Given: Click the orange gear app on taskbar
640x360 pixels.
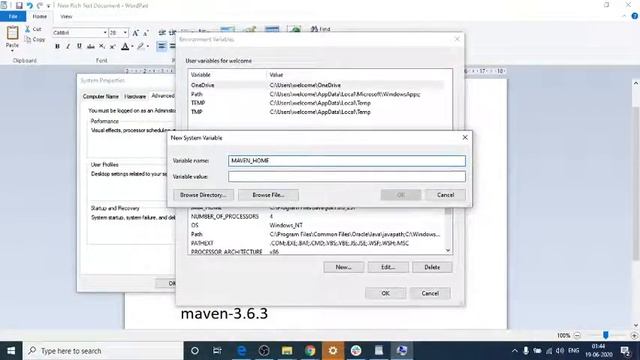Looking at the screenshot, I should coord(333,351).
